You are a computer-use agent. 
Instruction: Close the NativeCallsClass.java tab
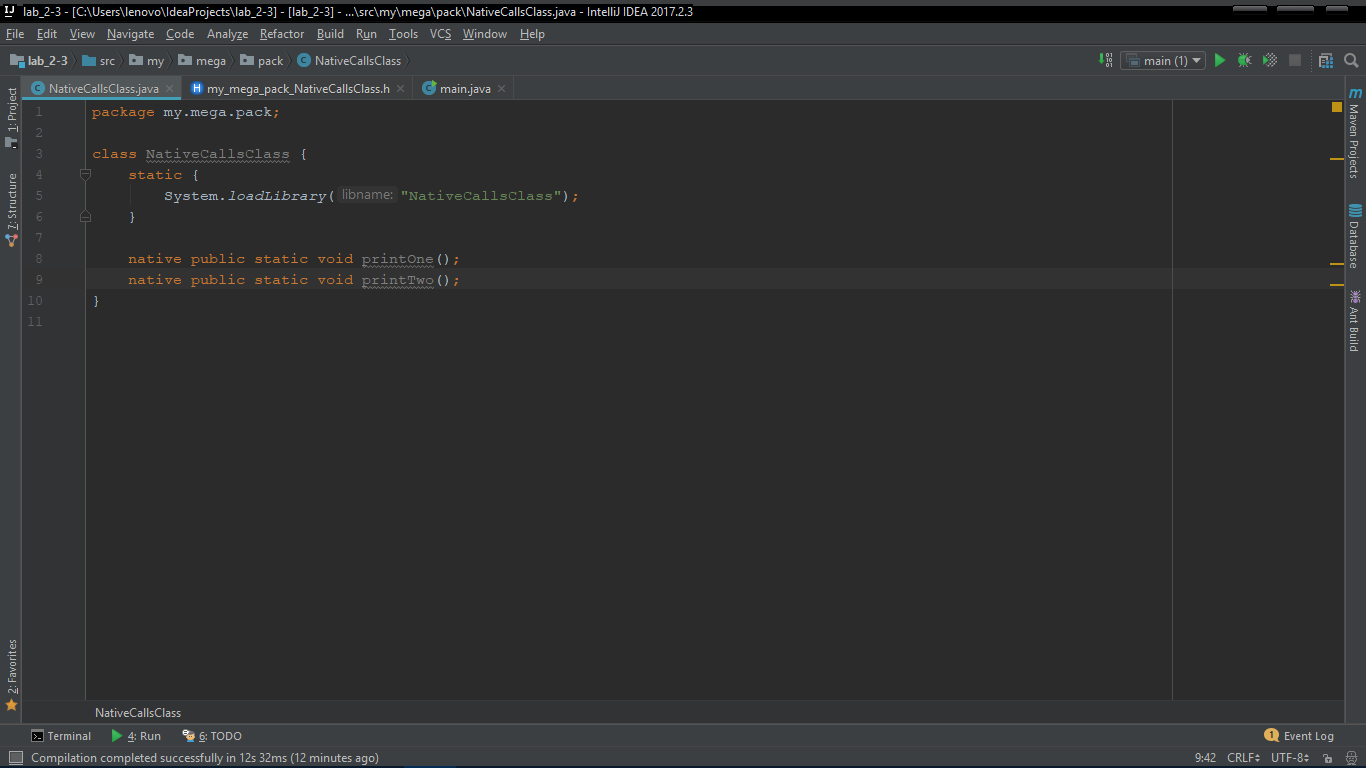[x=170, y=88]
